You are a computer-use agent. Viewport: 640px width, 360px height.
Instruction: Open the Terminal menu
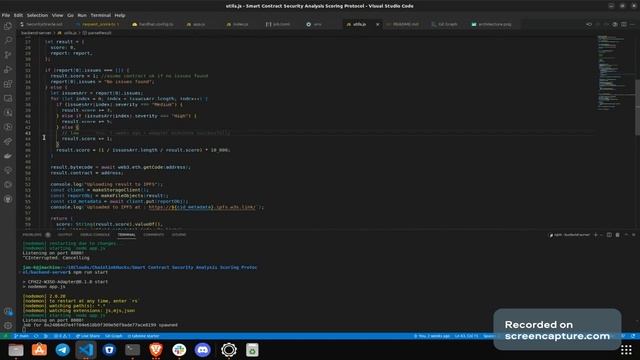[100, 15]
